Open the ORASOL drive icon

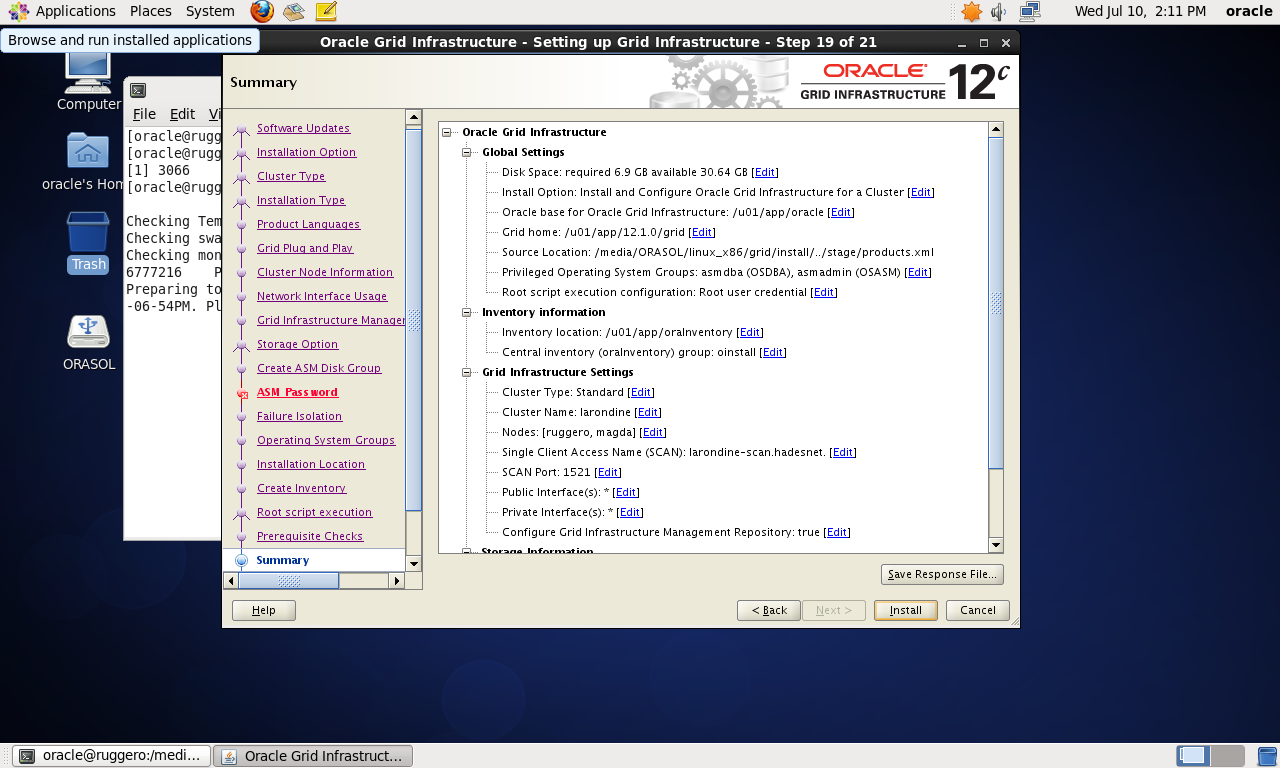(88, 333)
